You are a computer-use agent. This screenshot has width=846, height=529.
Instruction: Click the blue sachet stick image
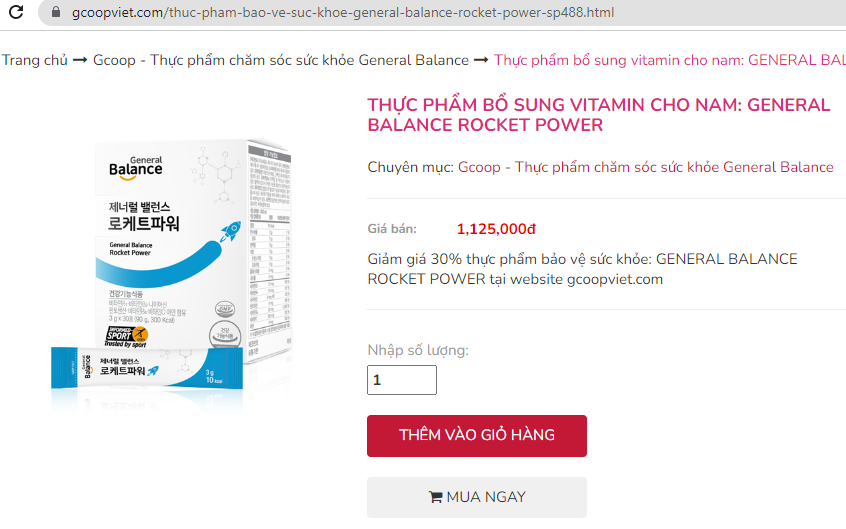147,368
